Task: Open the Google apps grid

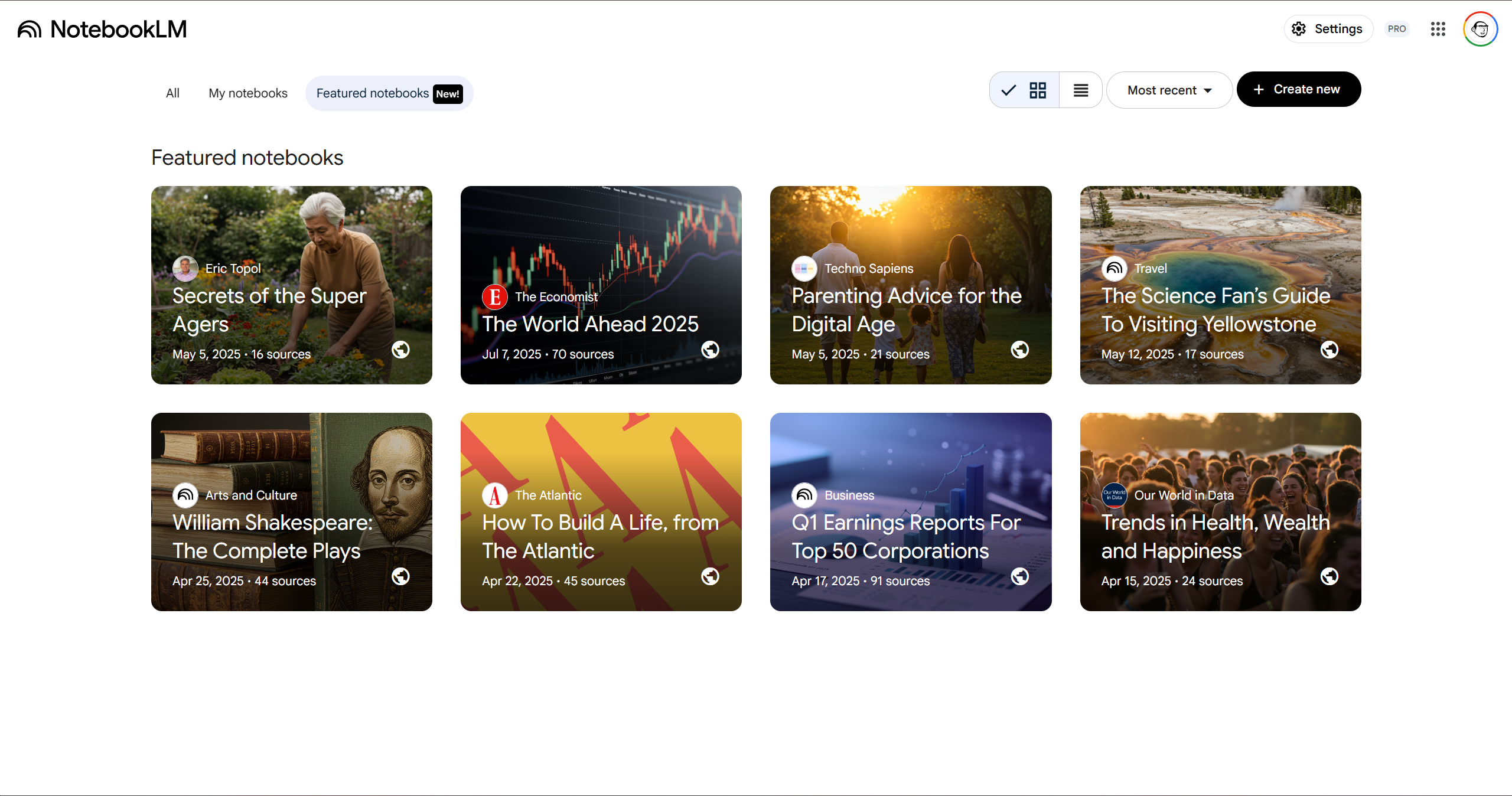Action: pos(1438,29)
